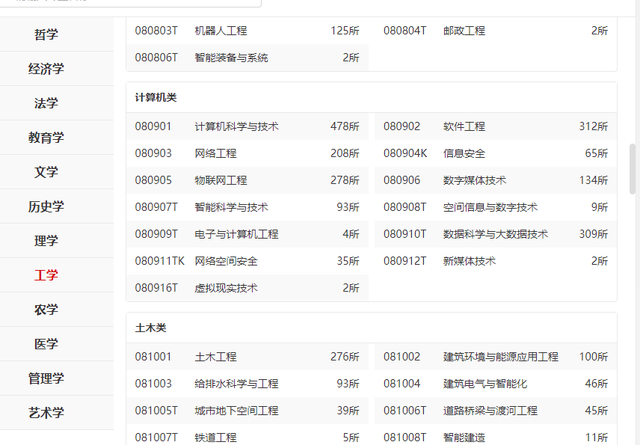Open major 物联网工程

(x=221, y=180)
